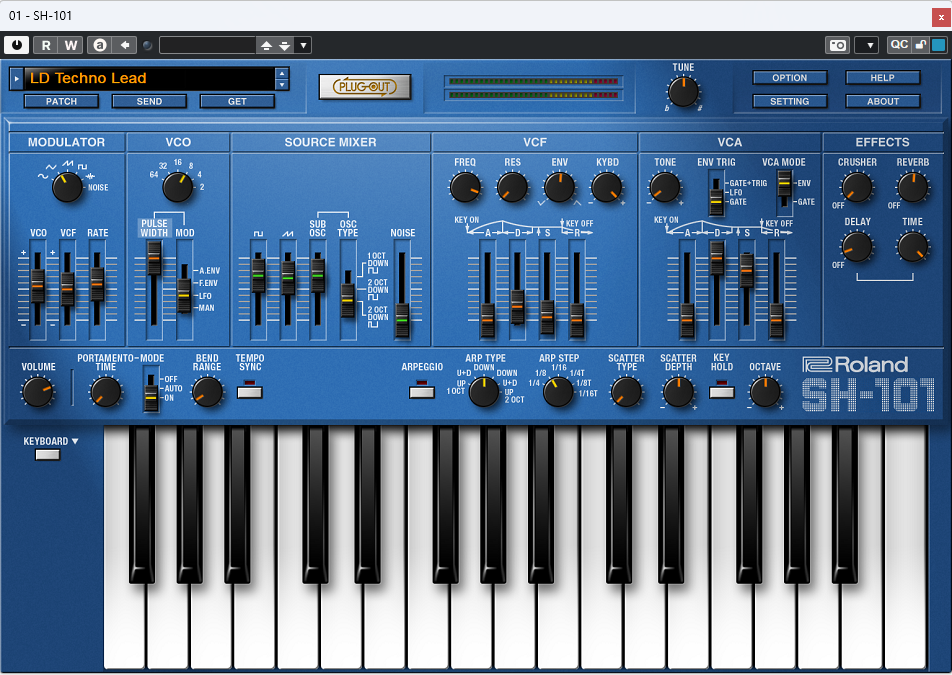Click the ENV TRIG selector switch
Screen dimensions: 952x675
pyautogui.click(x=717, y=192)
